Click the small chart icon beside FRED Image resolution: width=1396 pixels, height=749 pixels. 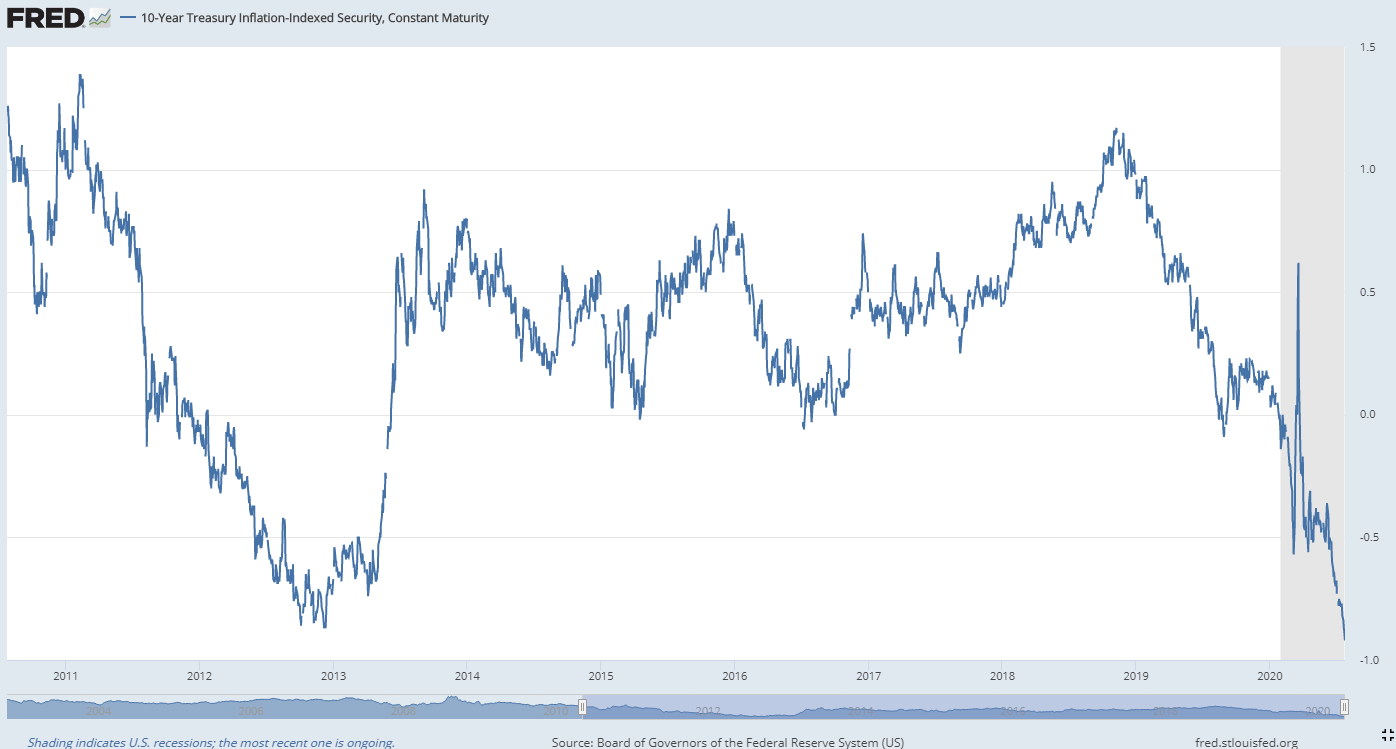tap(99, 18)
